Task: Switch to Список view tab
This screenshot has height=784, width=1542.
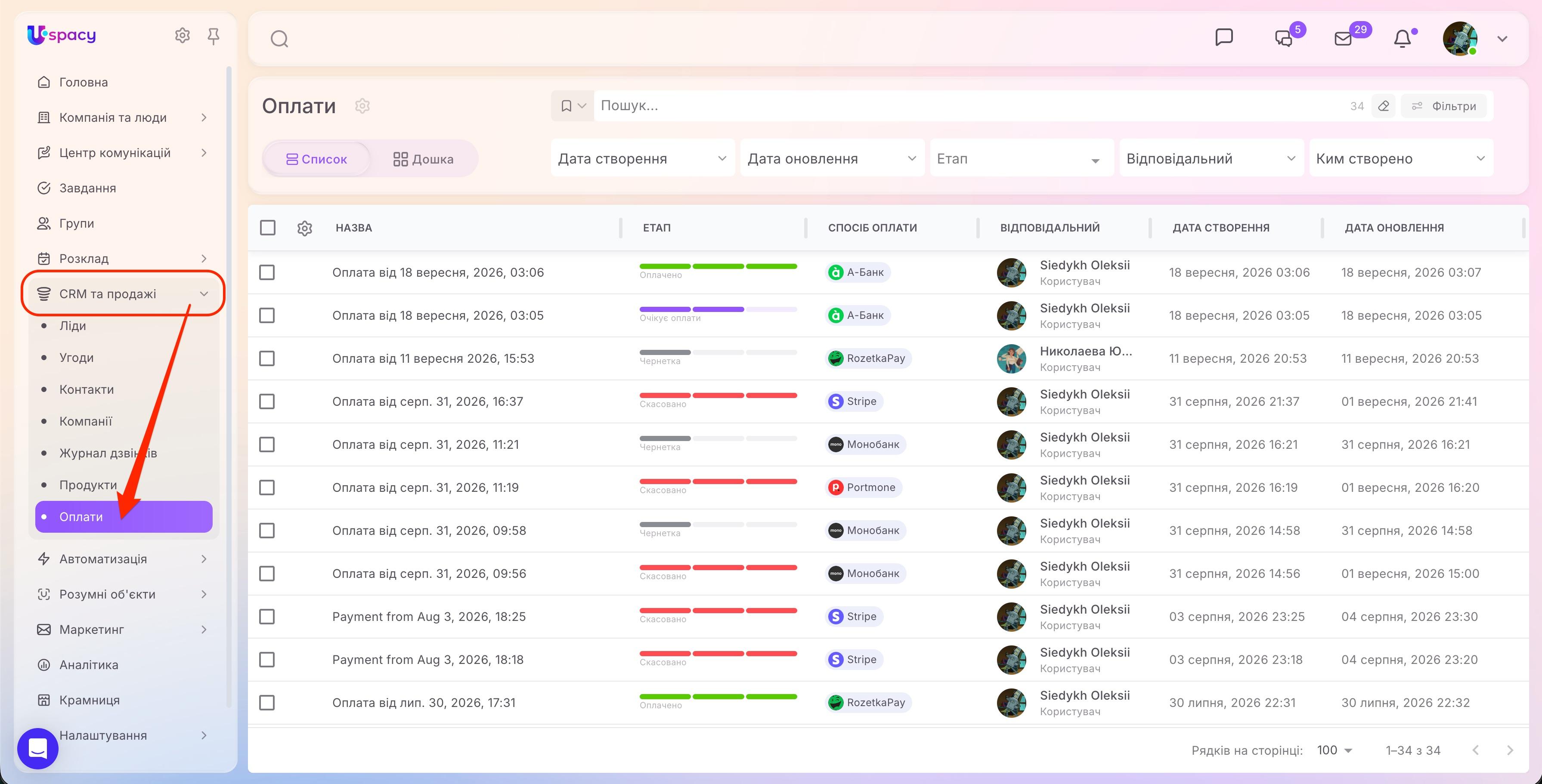Action: (x=317, y=159)
